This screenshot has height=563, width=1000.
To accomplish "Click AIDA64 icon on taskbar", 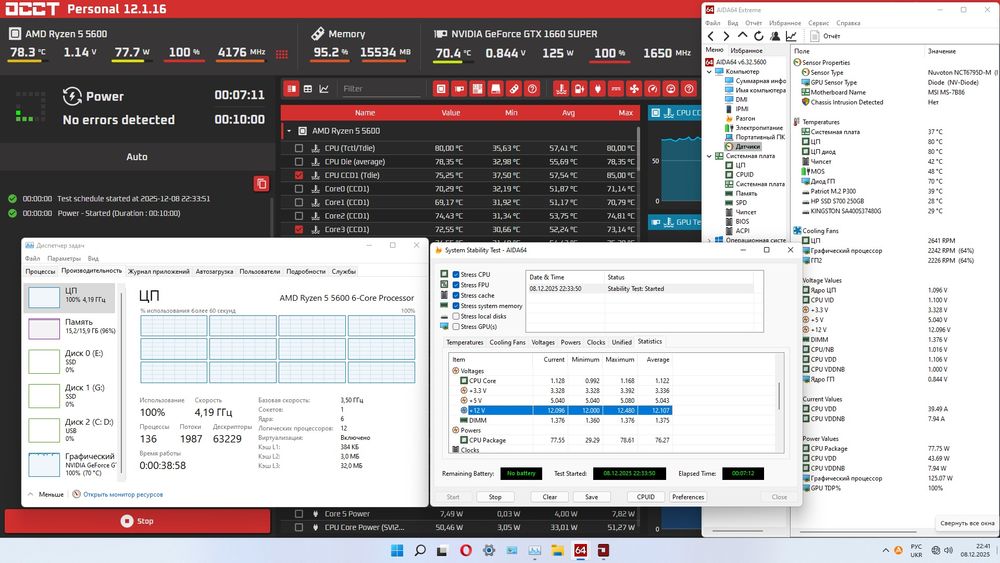I will [580, 550].
